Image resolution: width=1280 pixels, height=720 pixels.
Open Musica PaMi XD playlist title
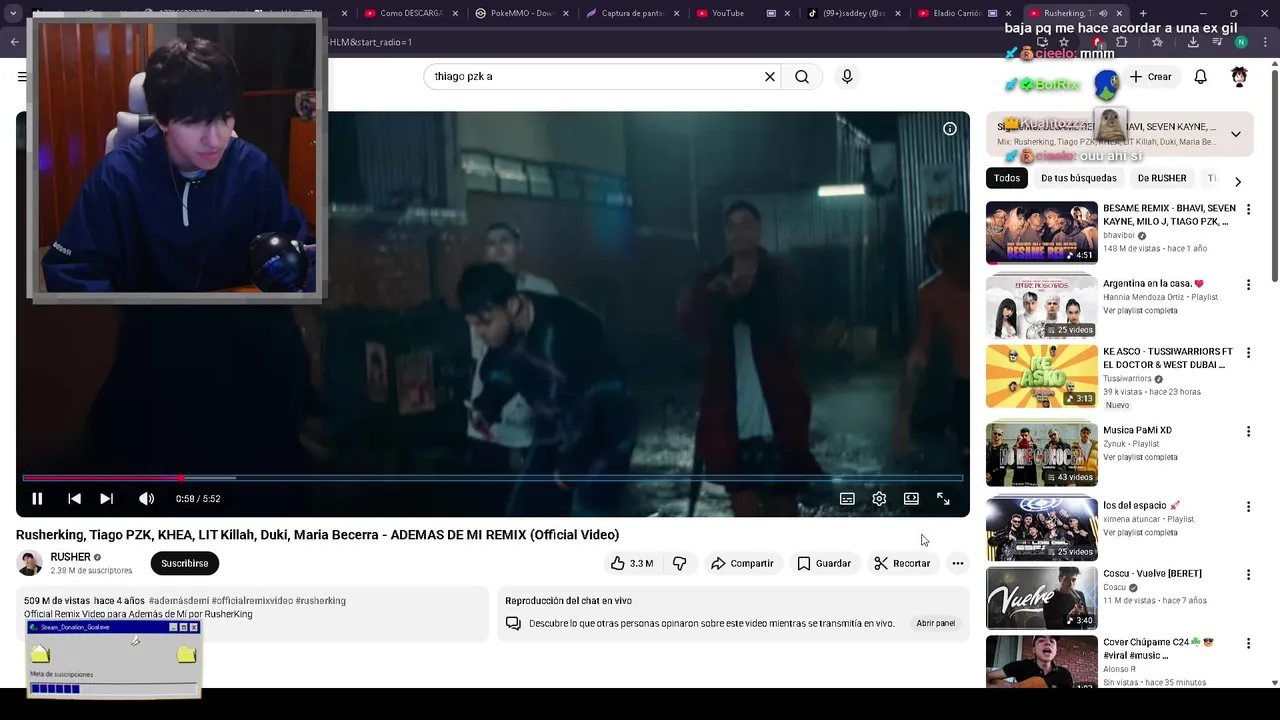click(x=1137, y=430)
